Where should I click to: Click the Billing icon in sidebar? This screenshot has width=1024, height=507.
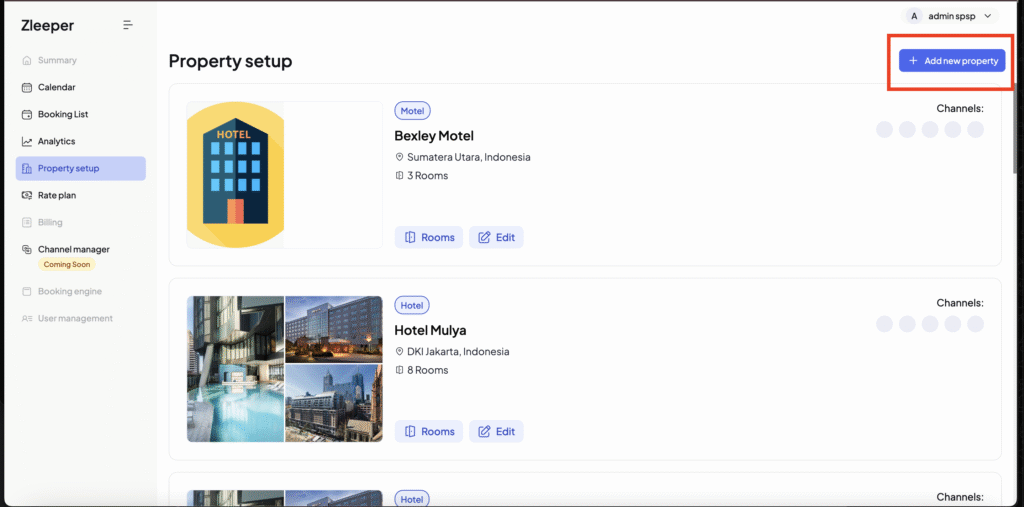tap(27, 222)
